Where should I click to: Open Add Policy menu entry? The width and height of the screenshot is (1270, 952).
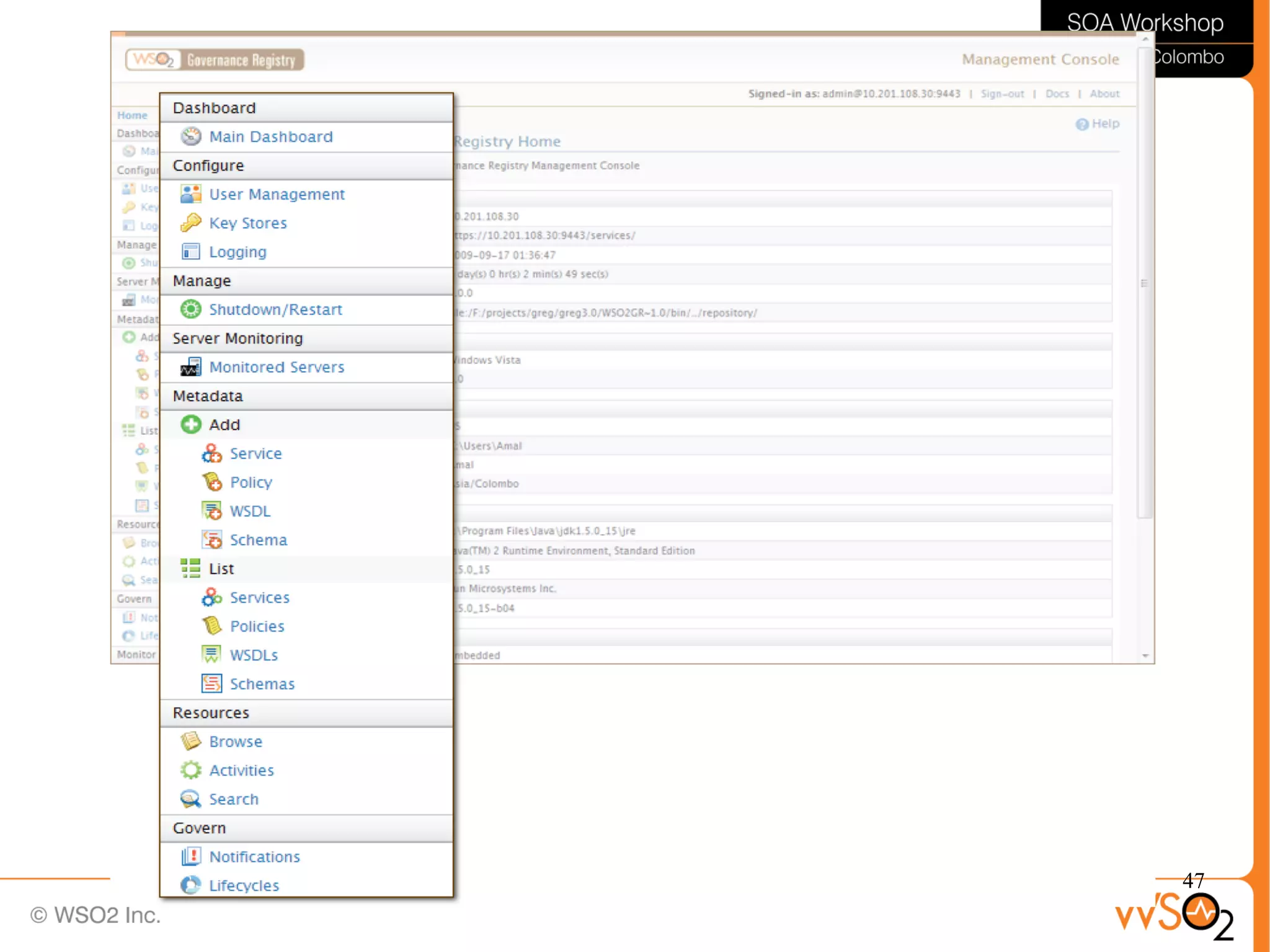coord(251,483)
